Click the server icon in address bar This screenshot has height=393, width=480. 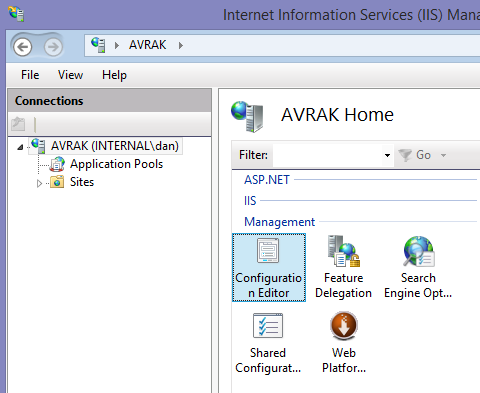tap(98, 45)
